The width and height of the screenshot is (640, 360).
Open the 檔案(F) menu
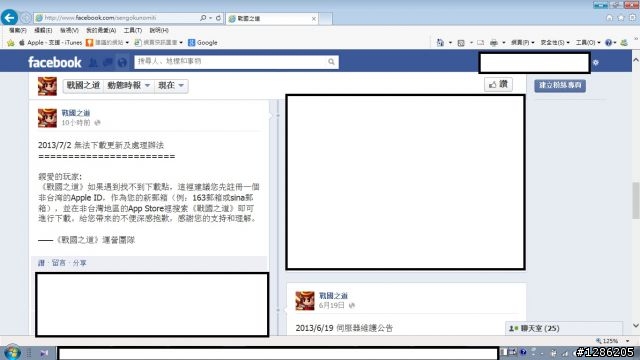[x=18, y=31]
